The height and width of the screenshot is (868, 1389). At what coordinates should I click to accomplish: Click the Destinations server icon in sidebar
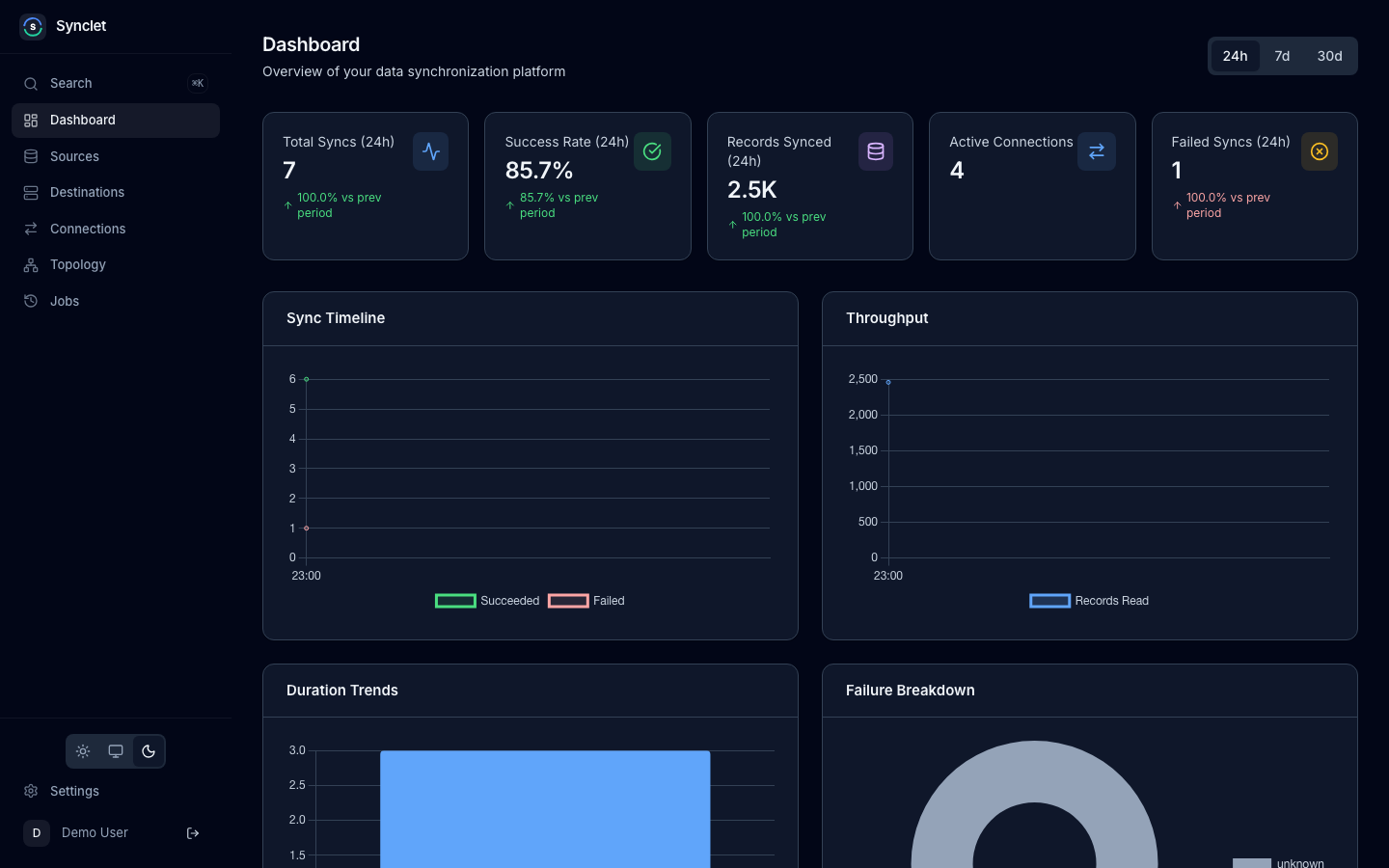point(31,193)
